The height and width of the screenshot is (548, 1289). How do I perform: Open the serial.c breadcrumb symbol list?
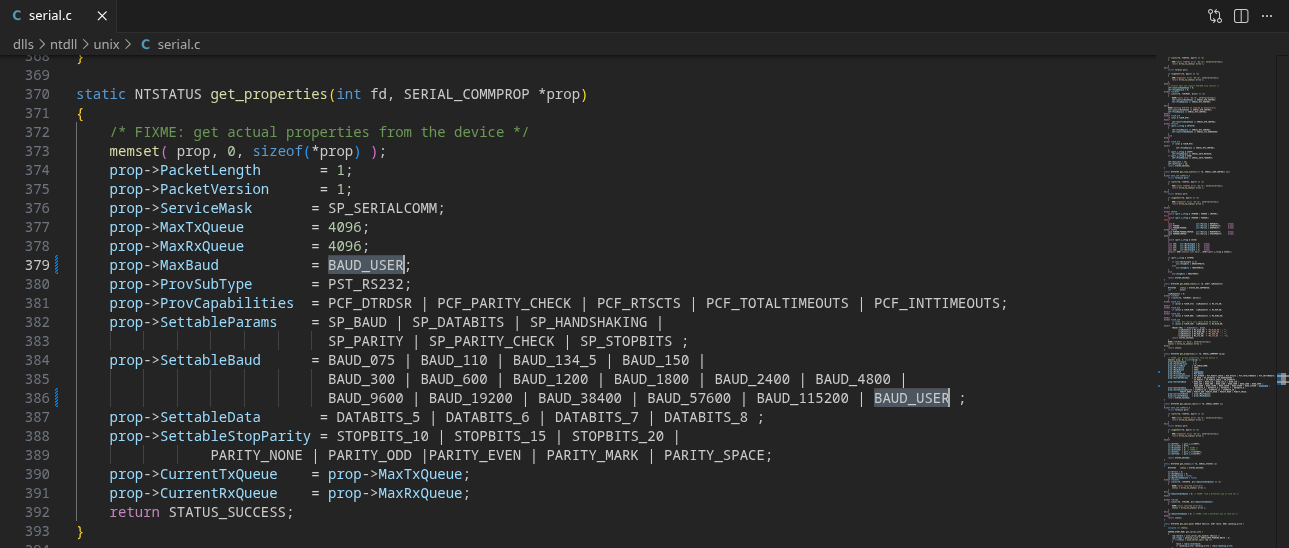(179, 45)
